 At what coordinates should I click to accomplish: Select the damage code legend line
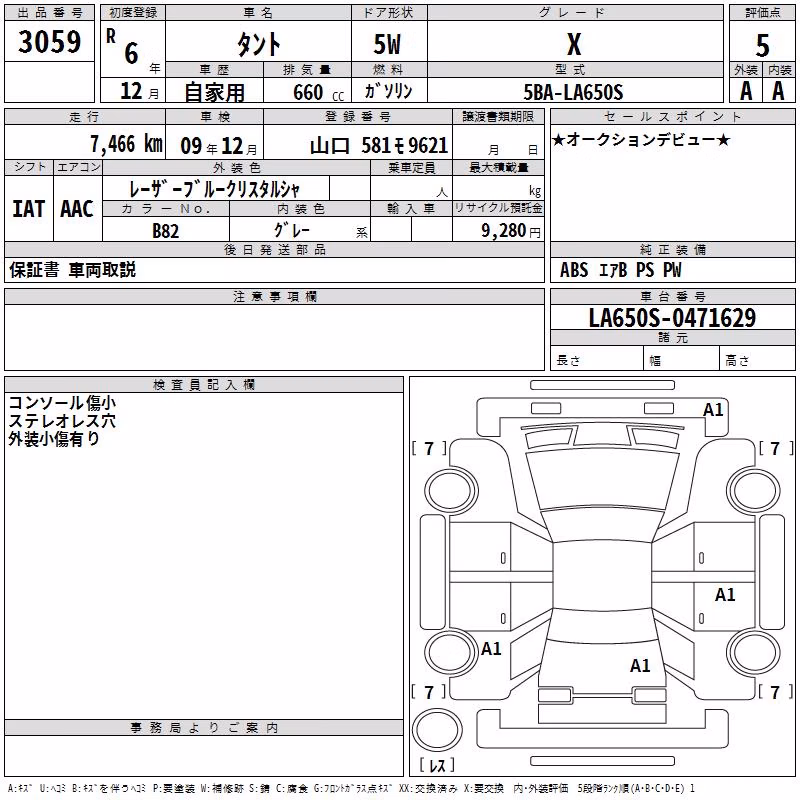click(x=351, y=789)
